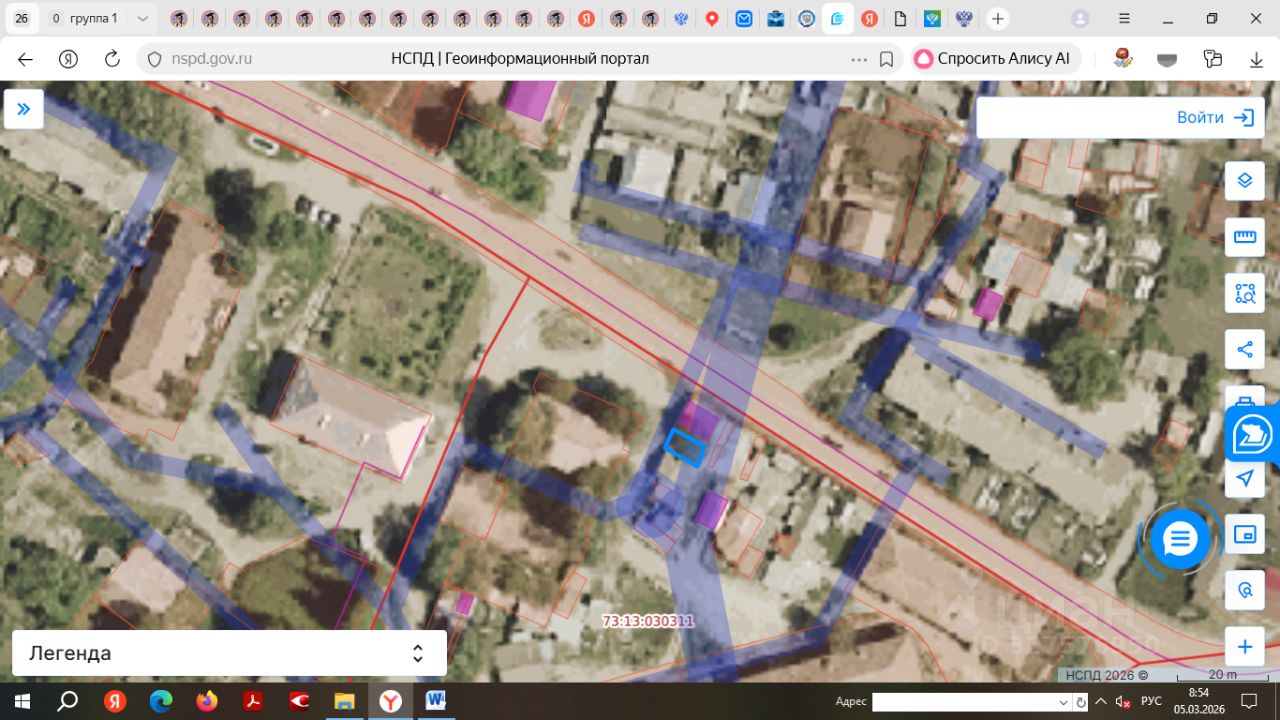Switch to the red map-pin tab
Viewport: 1280px width, 720px height.
712,19
